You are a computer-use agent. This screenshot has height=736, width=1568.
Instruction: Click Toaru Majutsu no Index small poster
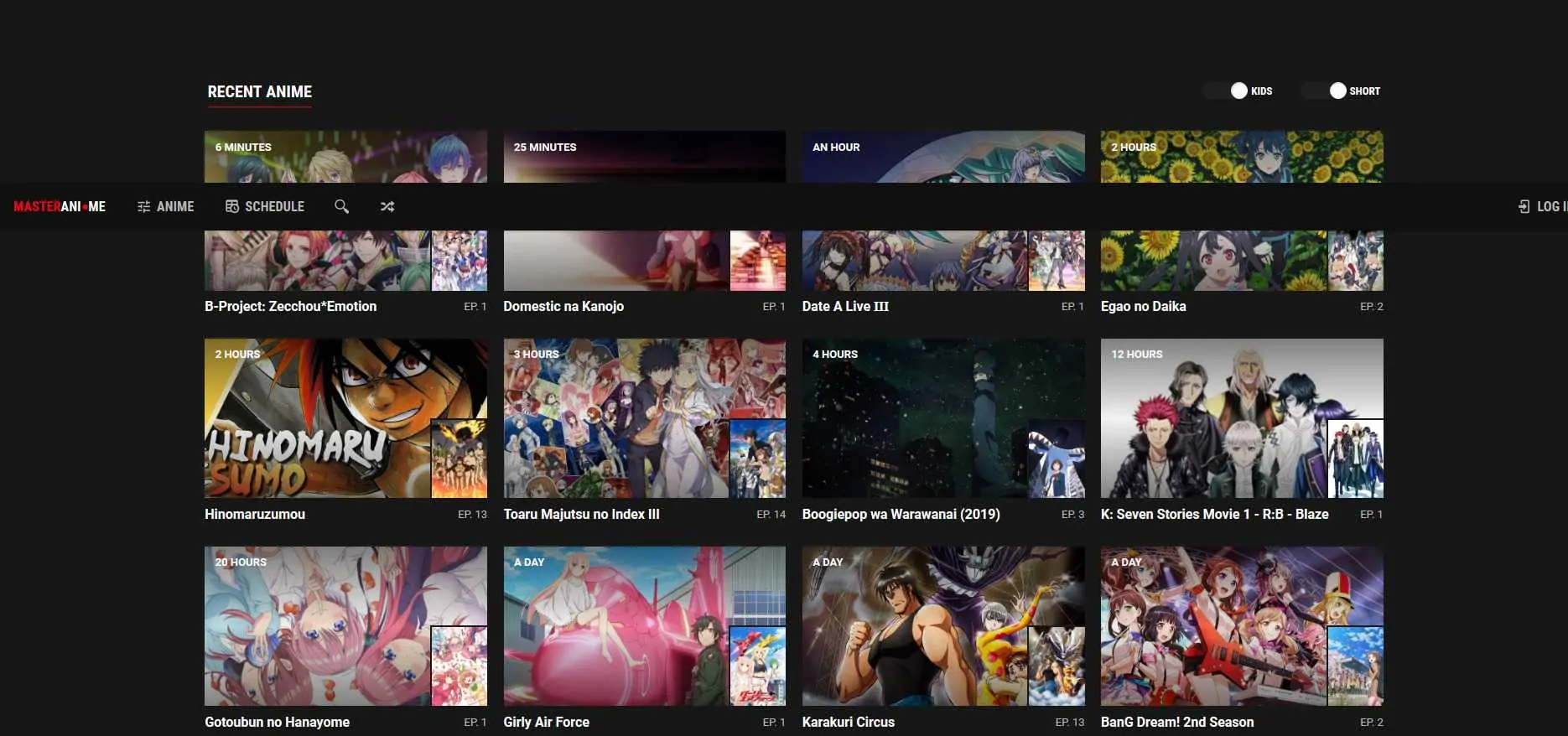coord(757,459)
